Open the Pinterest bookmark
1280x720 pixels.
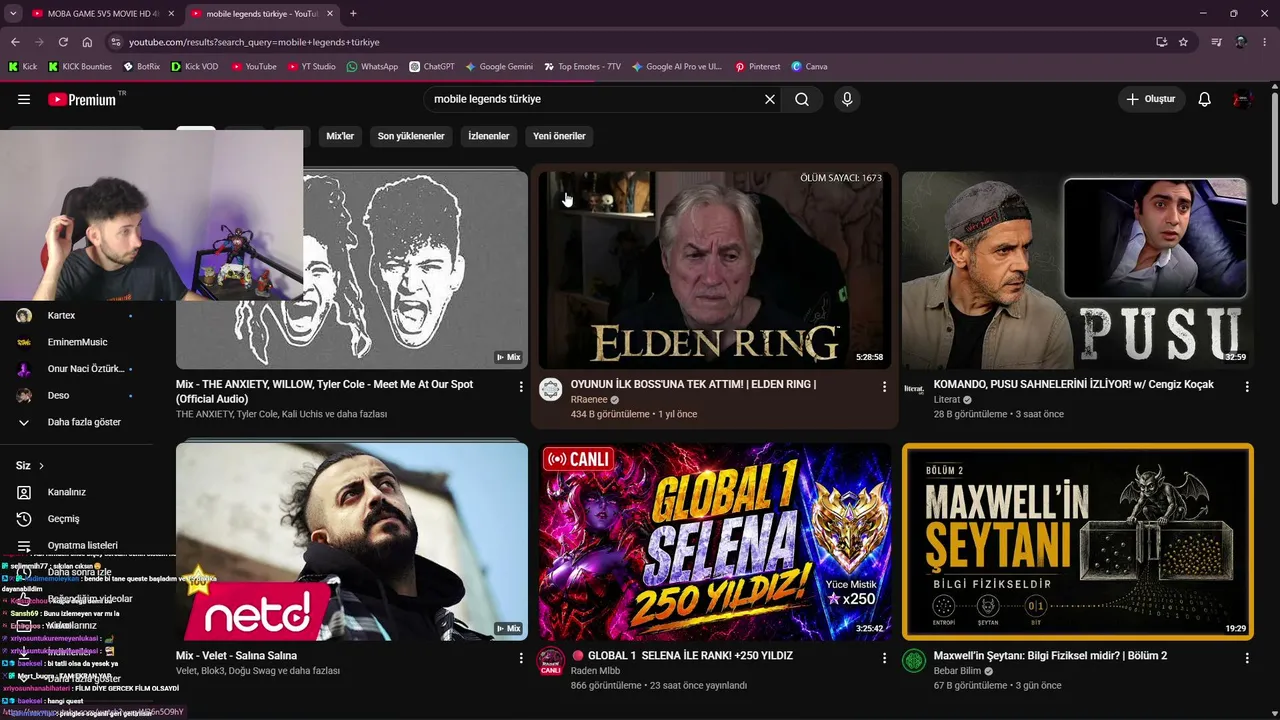[757, 67]
